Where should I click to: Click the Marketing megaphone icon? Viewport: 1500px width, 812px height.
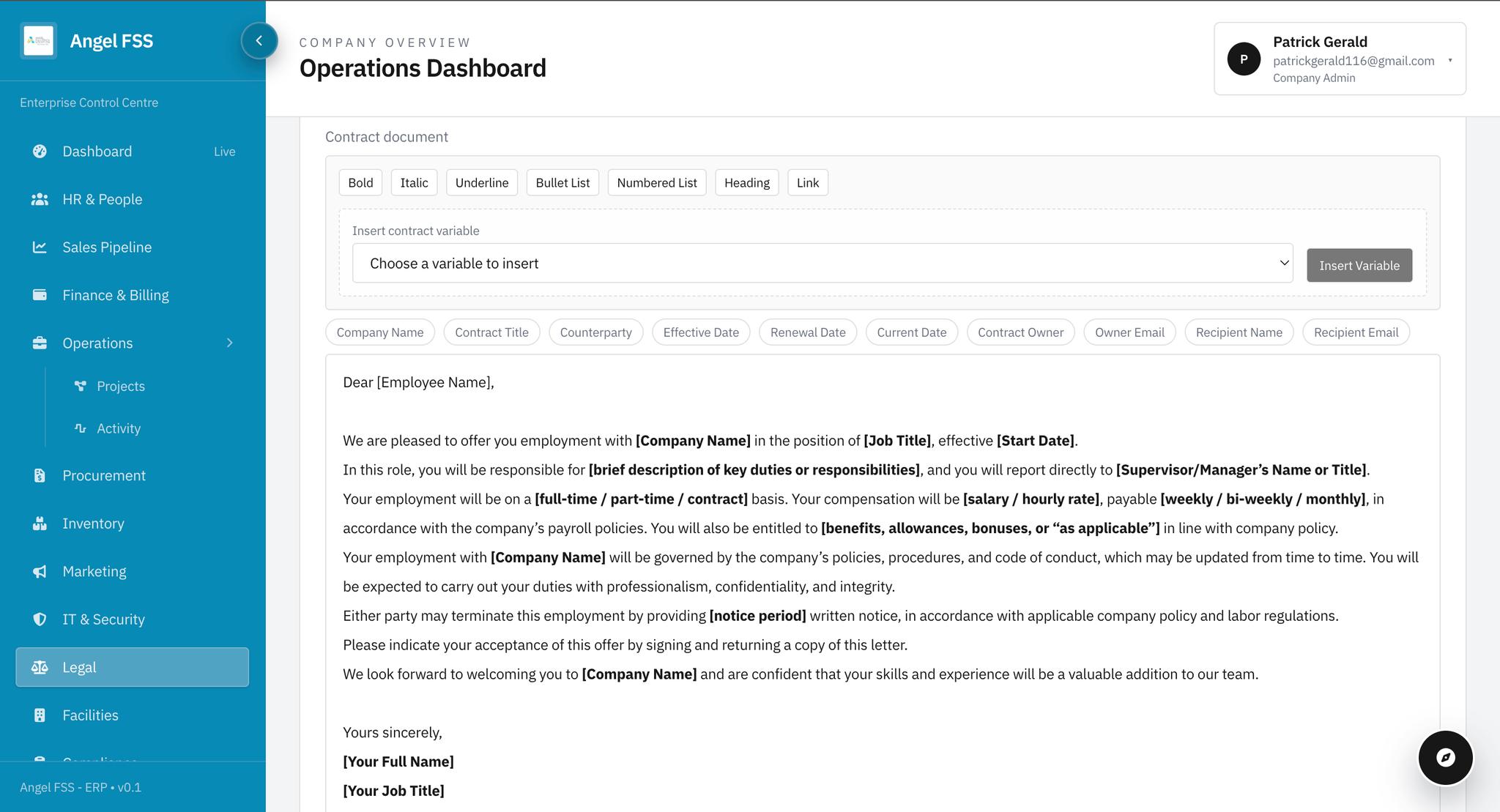(40, 572)
